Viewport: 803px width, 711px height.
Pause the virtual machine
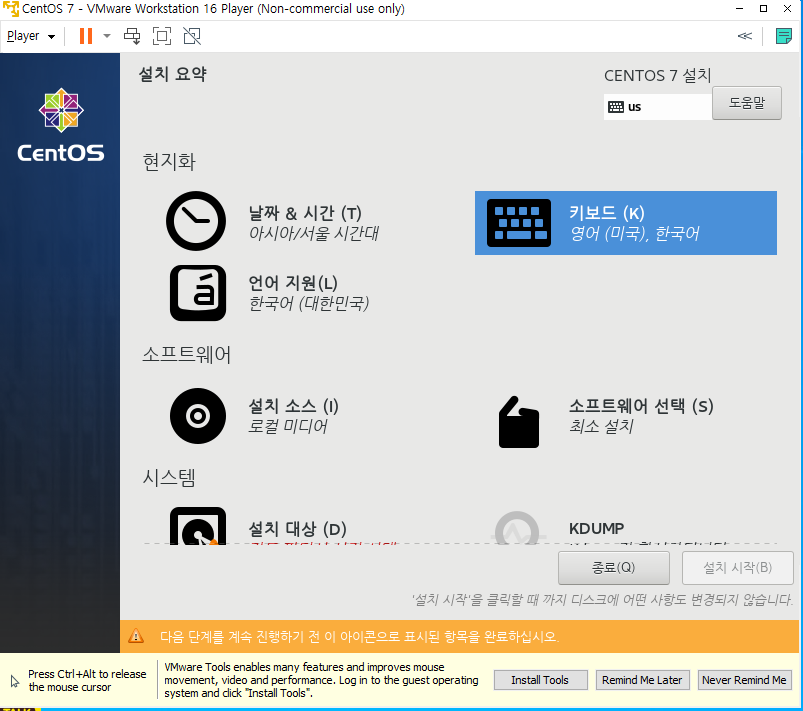coord(86,36)
